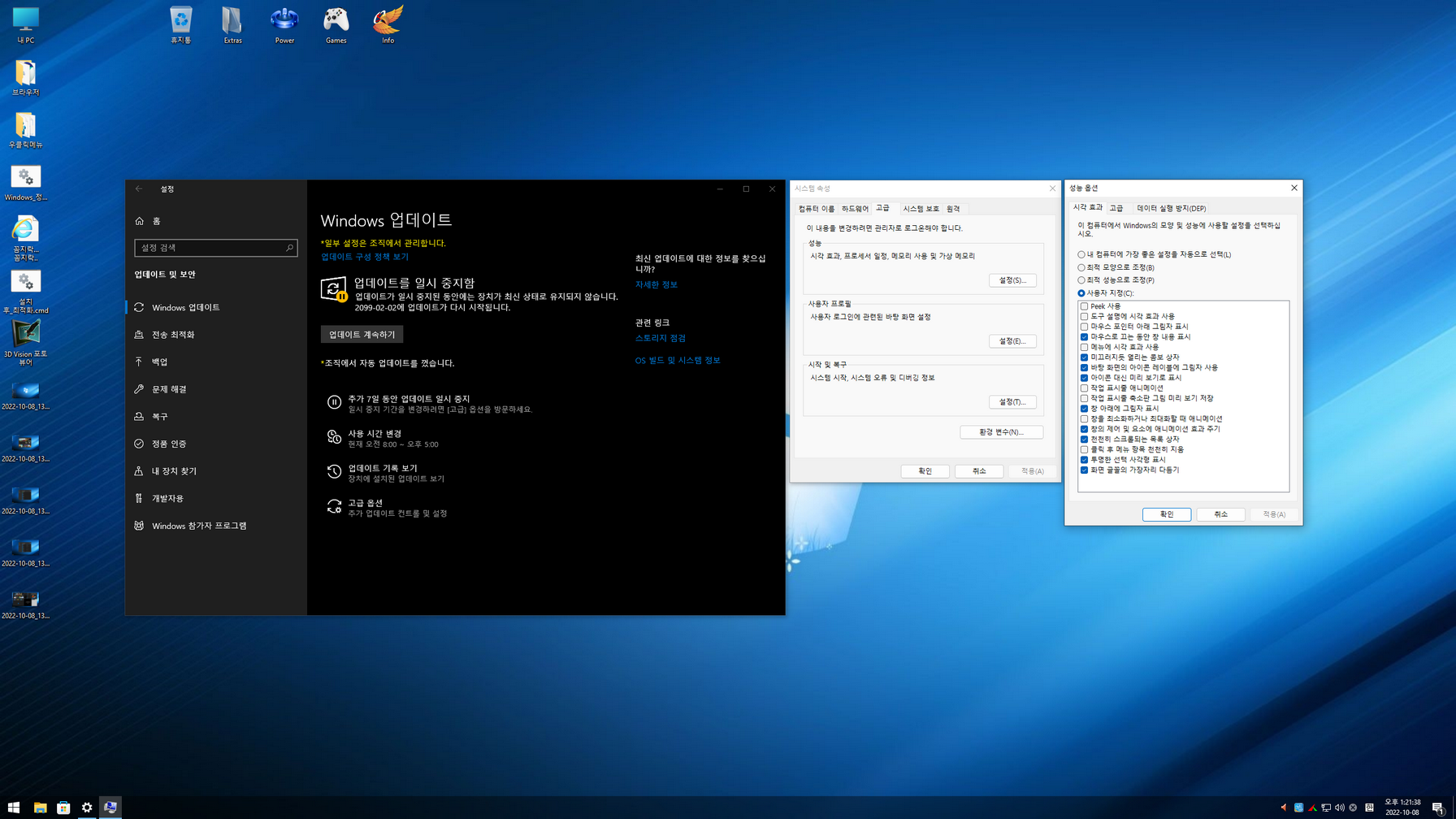
Task: Click the network icon in system tray
Action: (1326, 808)
